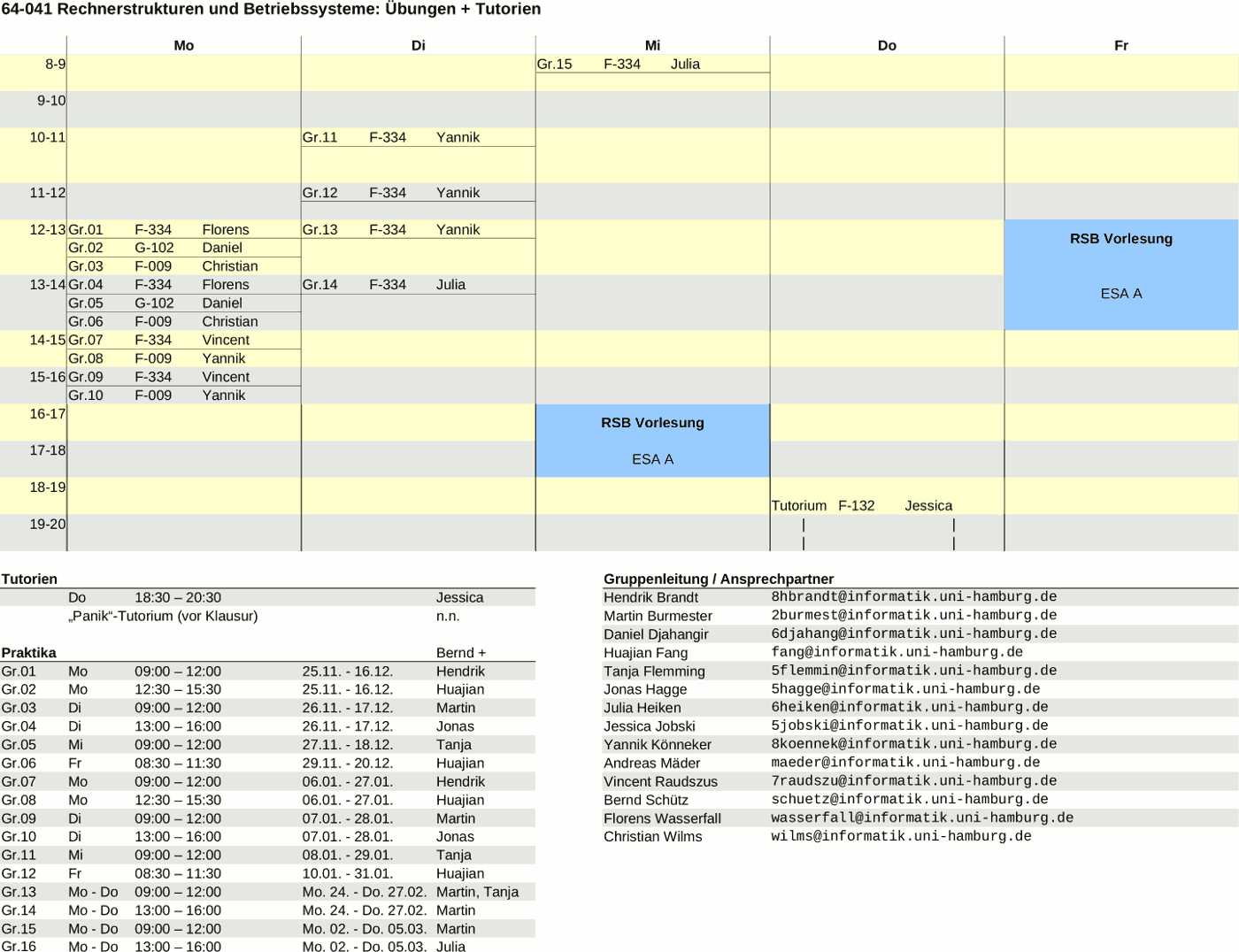
Task: Click the '18:30 – 20:30' tutorial time
Action: pos(178,598)
